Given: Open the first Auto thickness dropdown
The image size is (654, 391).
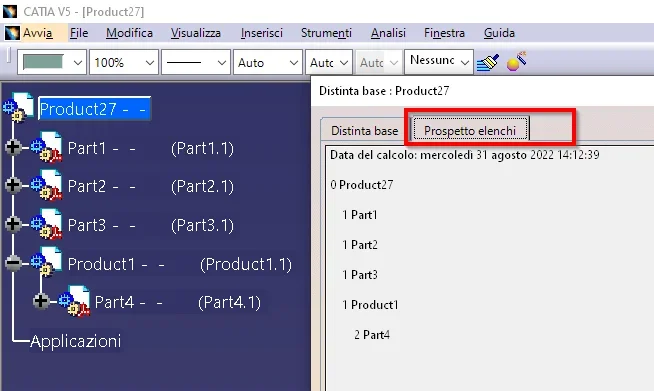Looking at the screenshot, I should (x=294, y=63).
